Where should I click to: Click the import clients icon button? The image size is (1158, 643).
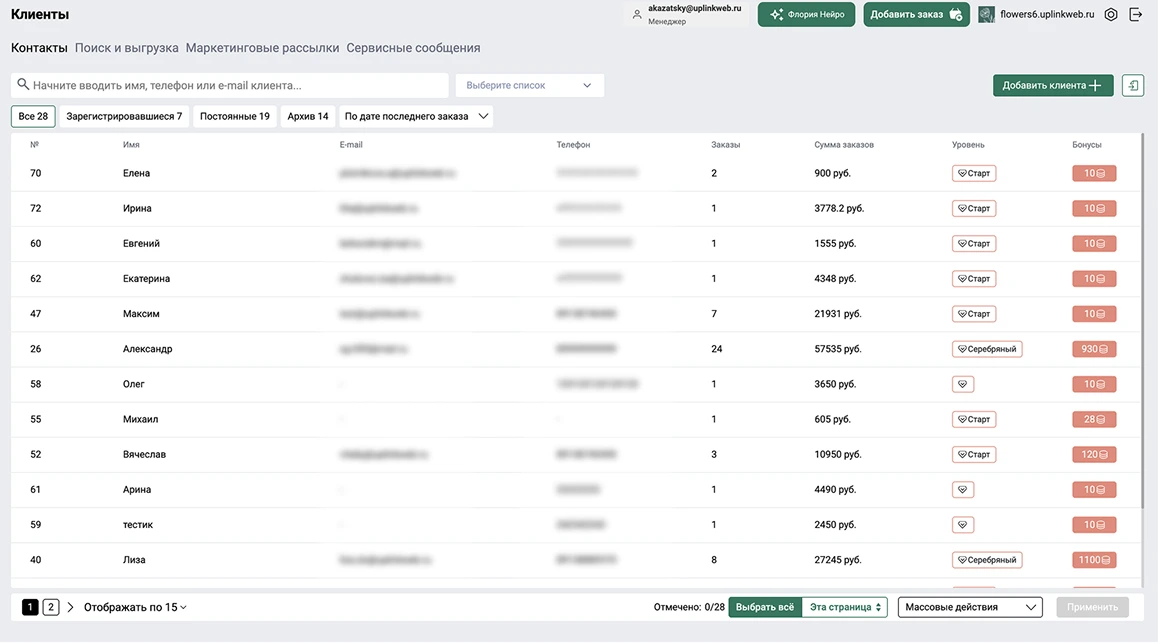[1133, 86]
